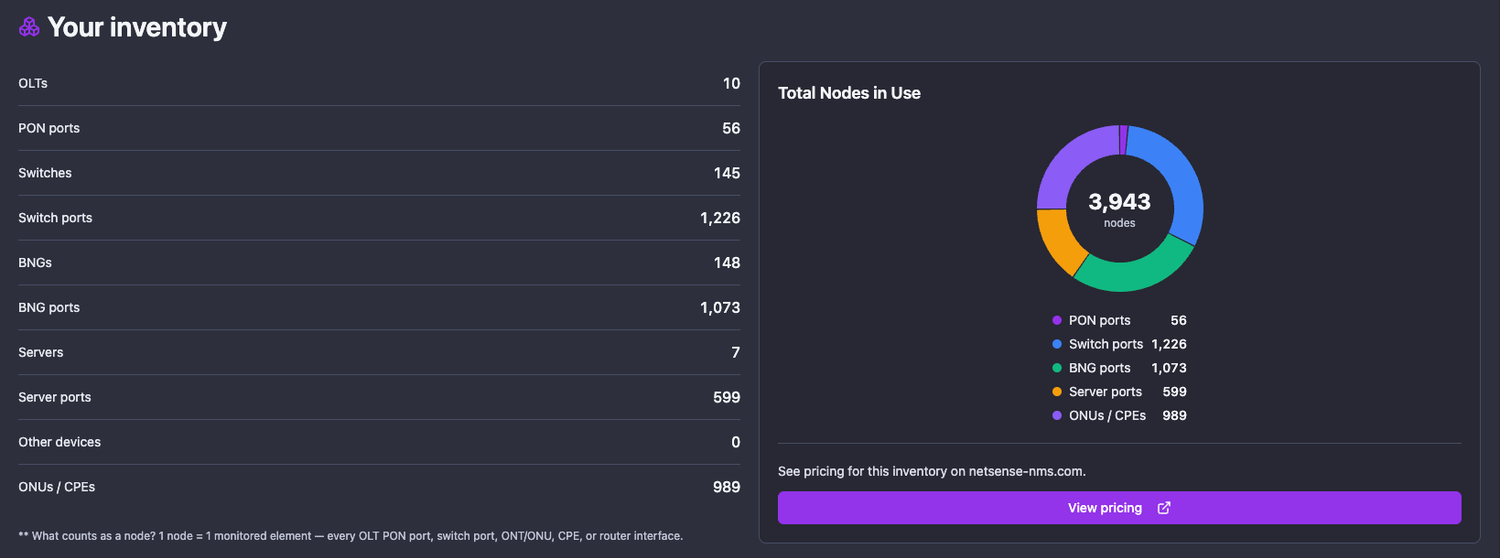The height and width of the screenshot is (558, 1500).
Task: Click the ONUs / CPEs legend label
Action: coord(1108,416)
